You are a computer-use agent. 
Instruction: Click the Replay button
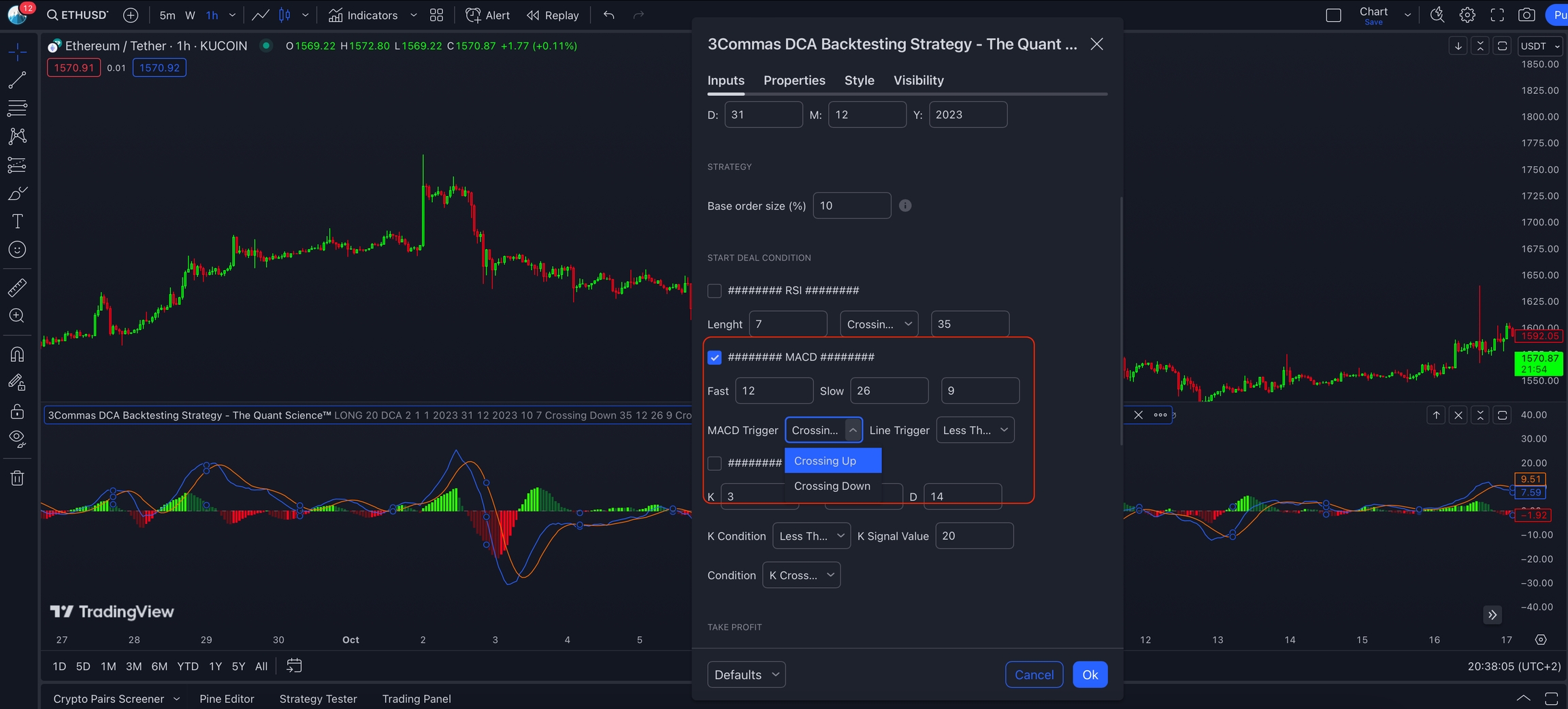(553, 15)
